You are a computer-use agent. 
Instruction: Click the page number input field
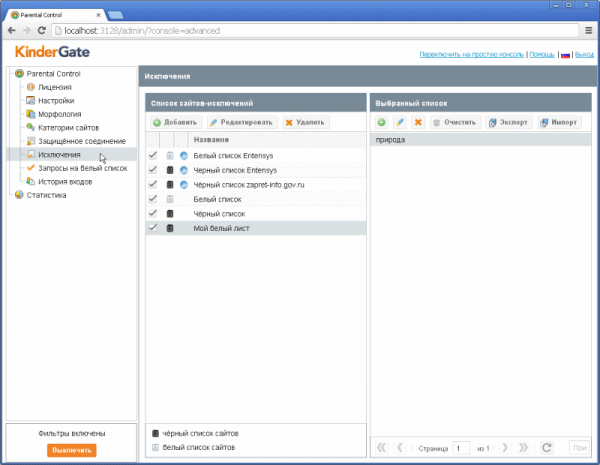[x=461, y=448]
